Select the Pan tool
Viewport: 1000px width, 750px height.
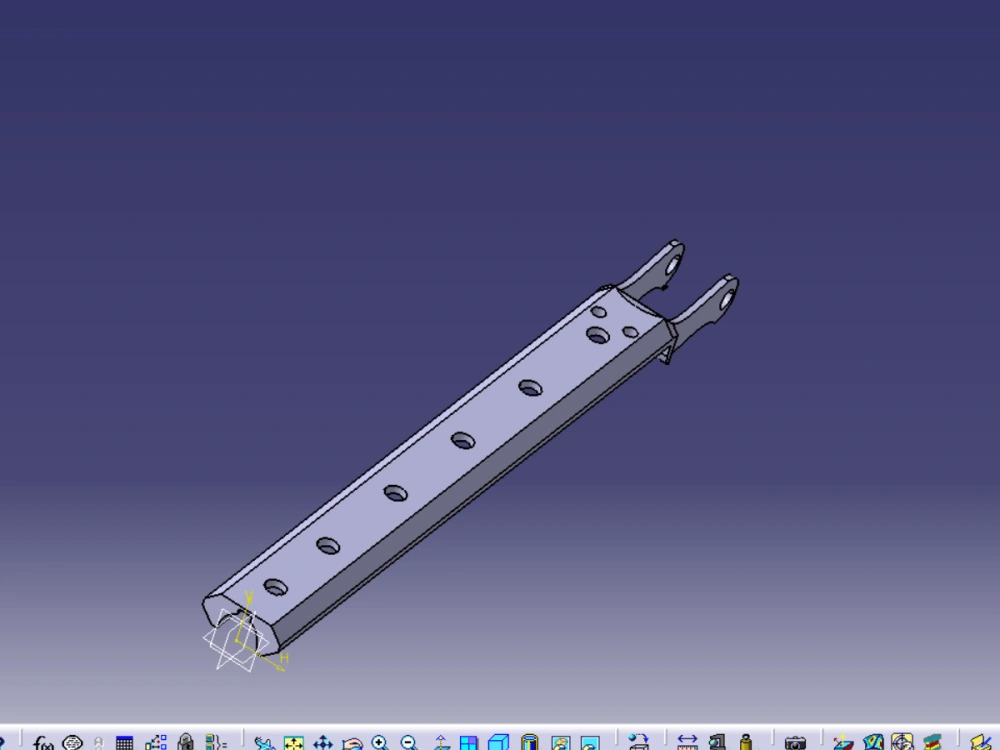point(323,743)
